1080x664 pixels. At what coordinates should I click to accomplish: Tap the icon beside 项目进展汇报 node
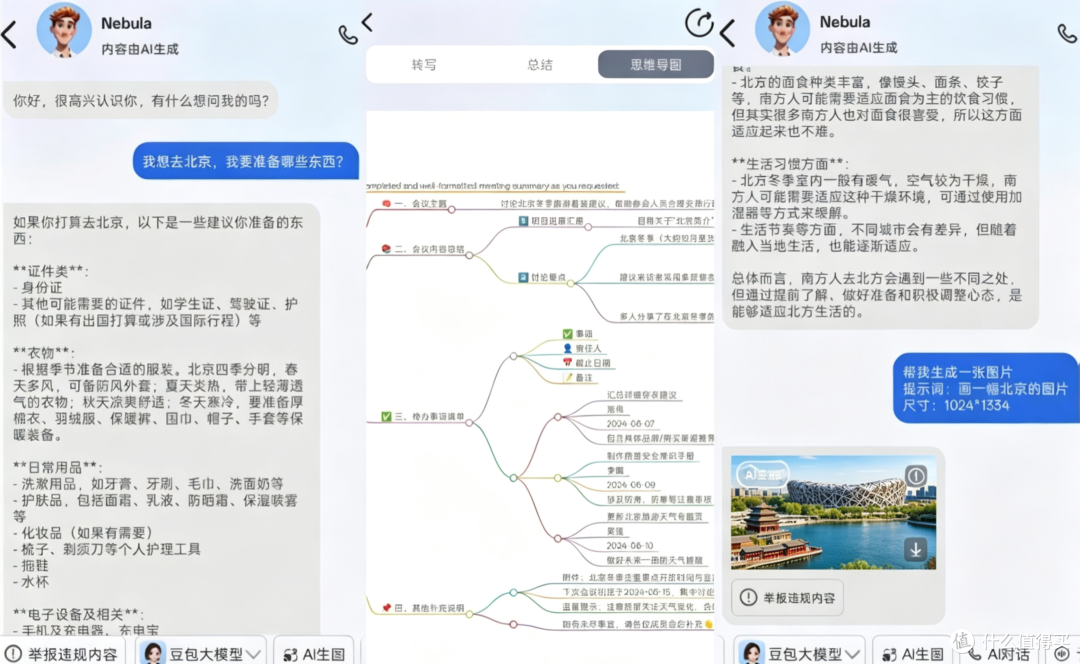523,220
